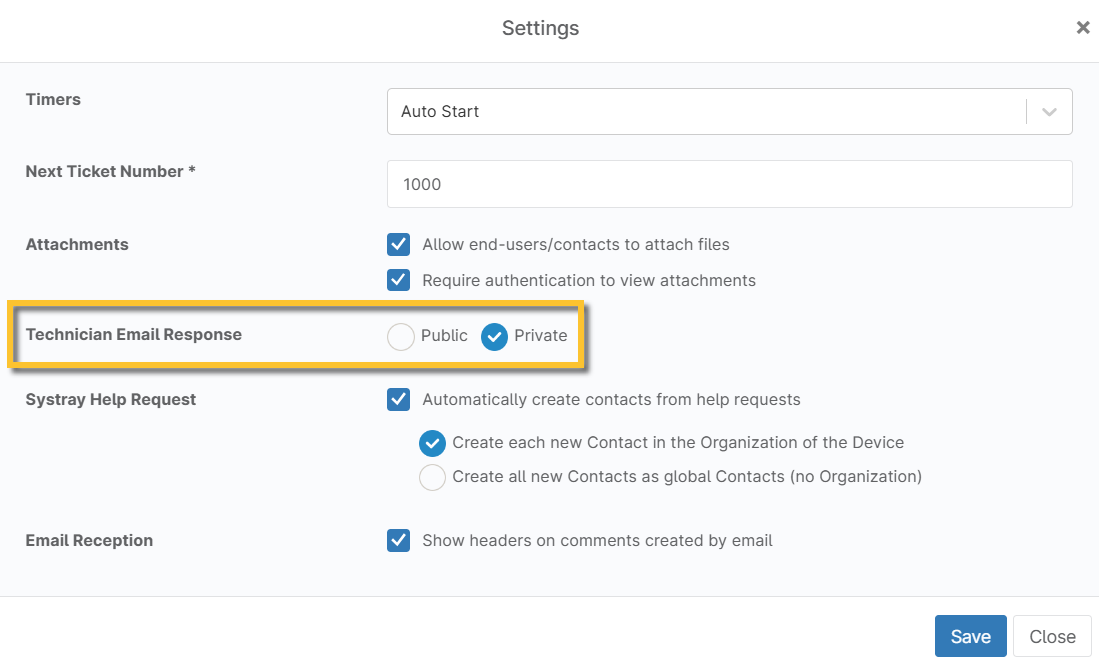Image resolution: width=1099 pixels, height=663 pixels.
Task: Select the Public radio button
Action: [x=400, y=337]
